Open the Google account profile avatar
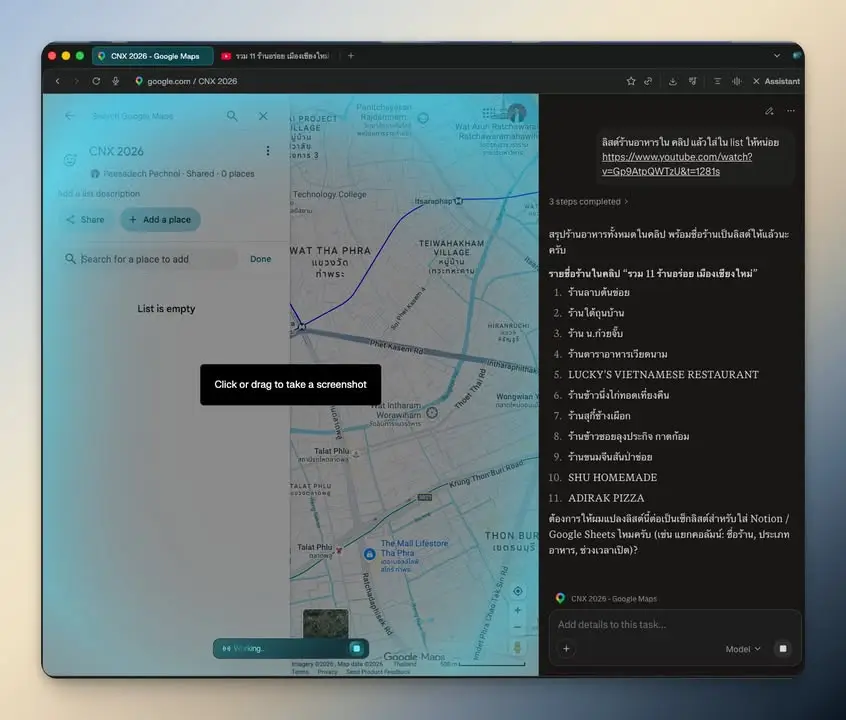846x720 pixels. [517, 113]
